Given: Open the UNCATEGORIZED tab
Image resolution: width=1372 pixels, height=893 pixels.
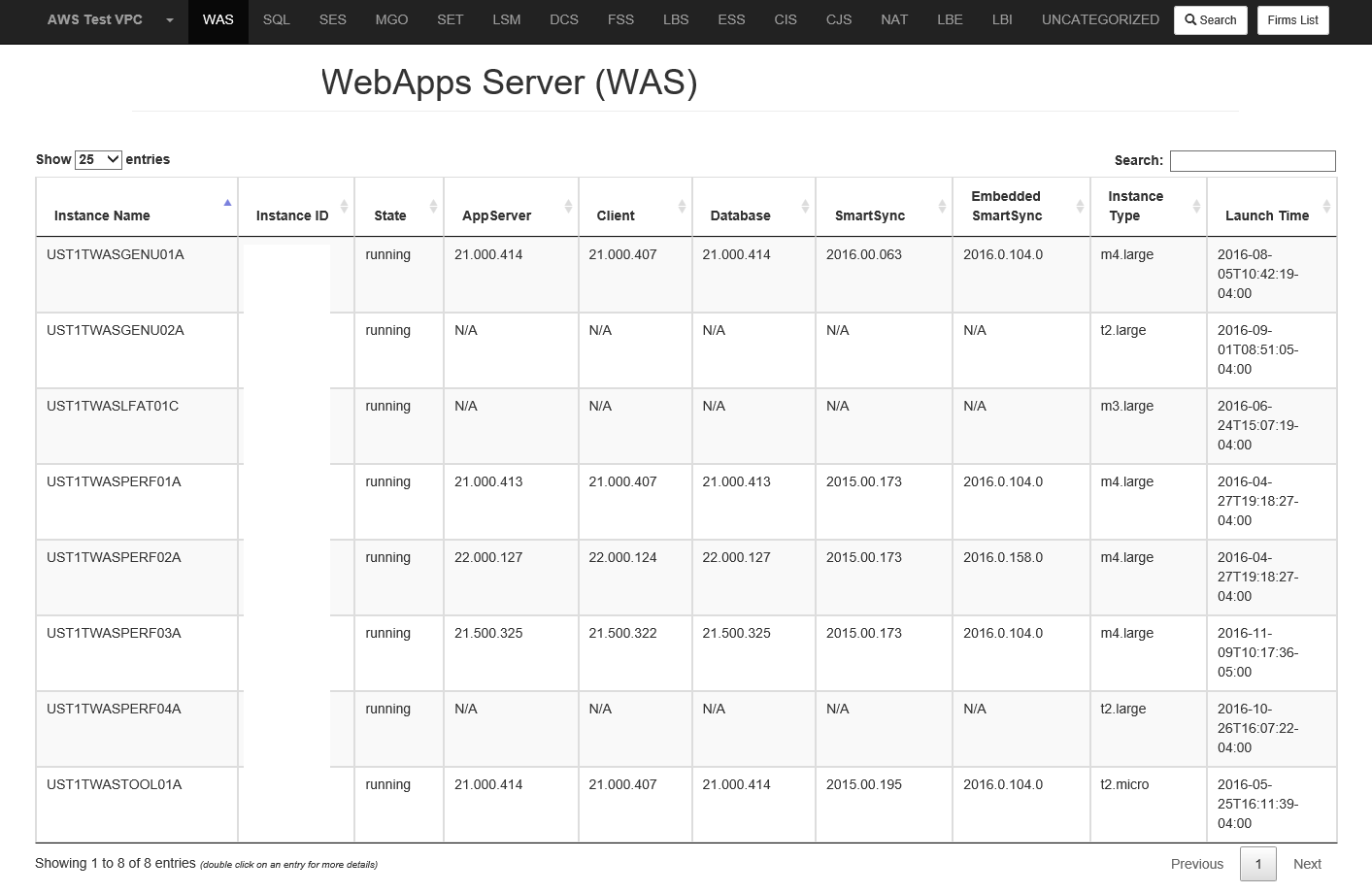Looking at the screenshot, I should click(1100, 19).
